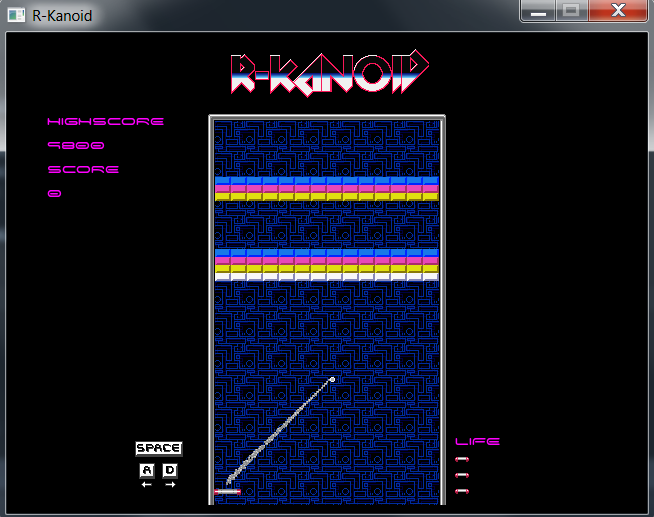Click the R-Kanoid neon logo

329,73
